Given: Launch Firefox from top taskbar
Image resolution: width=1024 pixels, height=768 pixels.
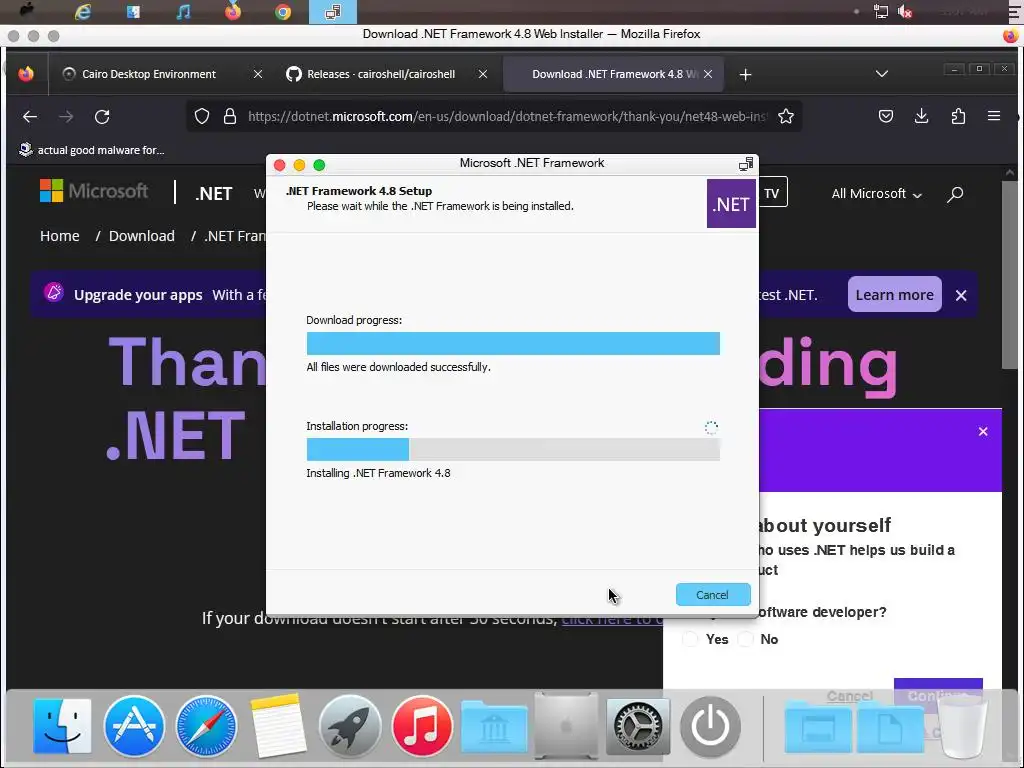Looking at the screenshot, I should (x=232, y=12).
